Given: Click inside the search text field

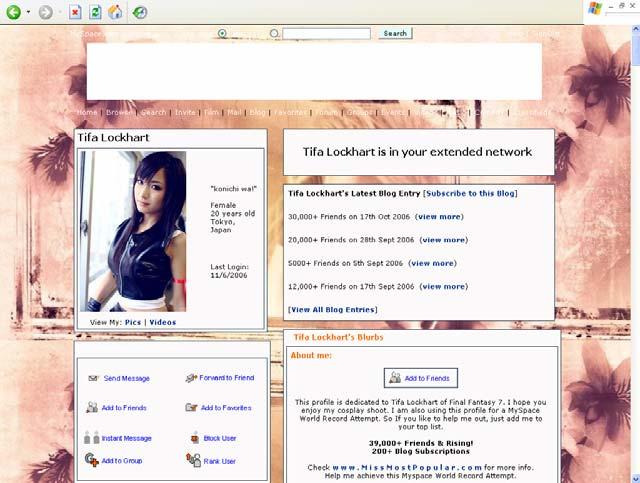Looking at the screenshot, I should (x=326, y=33).
